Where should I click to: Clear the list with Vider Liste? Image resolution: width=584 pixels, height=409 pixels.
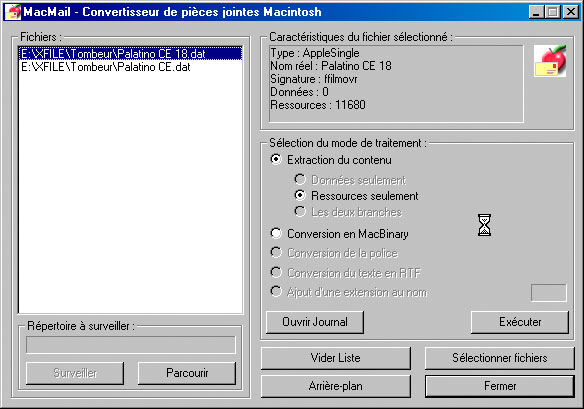pyautogui.click(x=336, y=358)
